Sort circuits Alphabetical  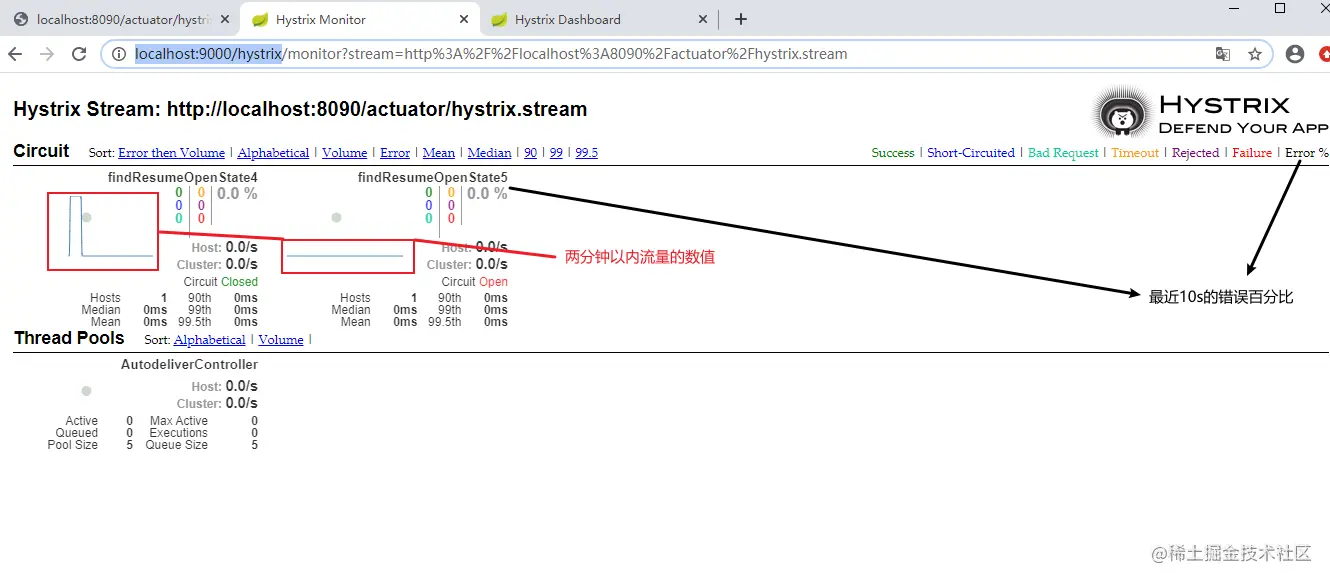273,153
